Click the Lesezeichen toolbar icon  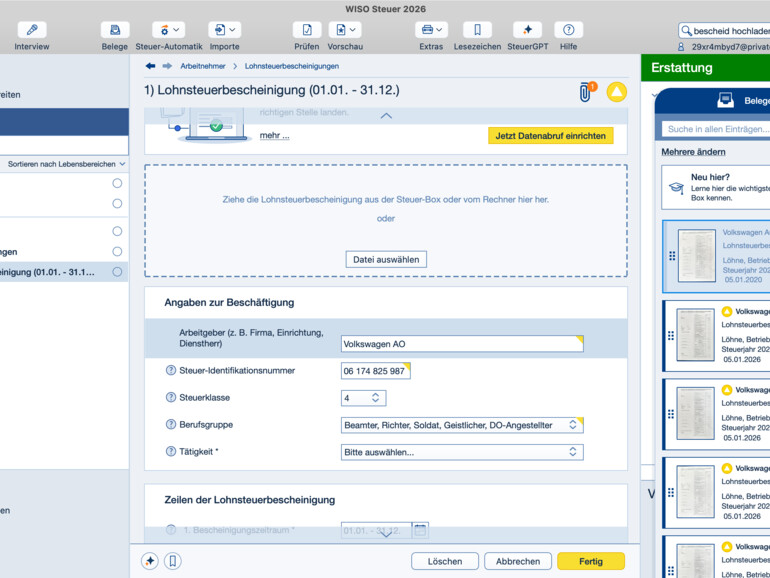click(x=477, y=30)
